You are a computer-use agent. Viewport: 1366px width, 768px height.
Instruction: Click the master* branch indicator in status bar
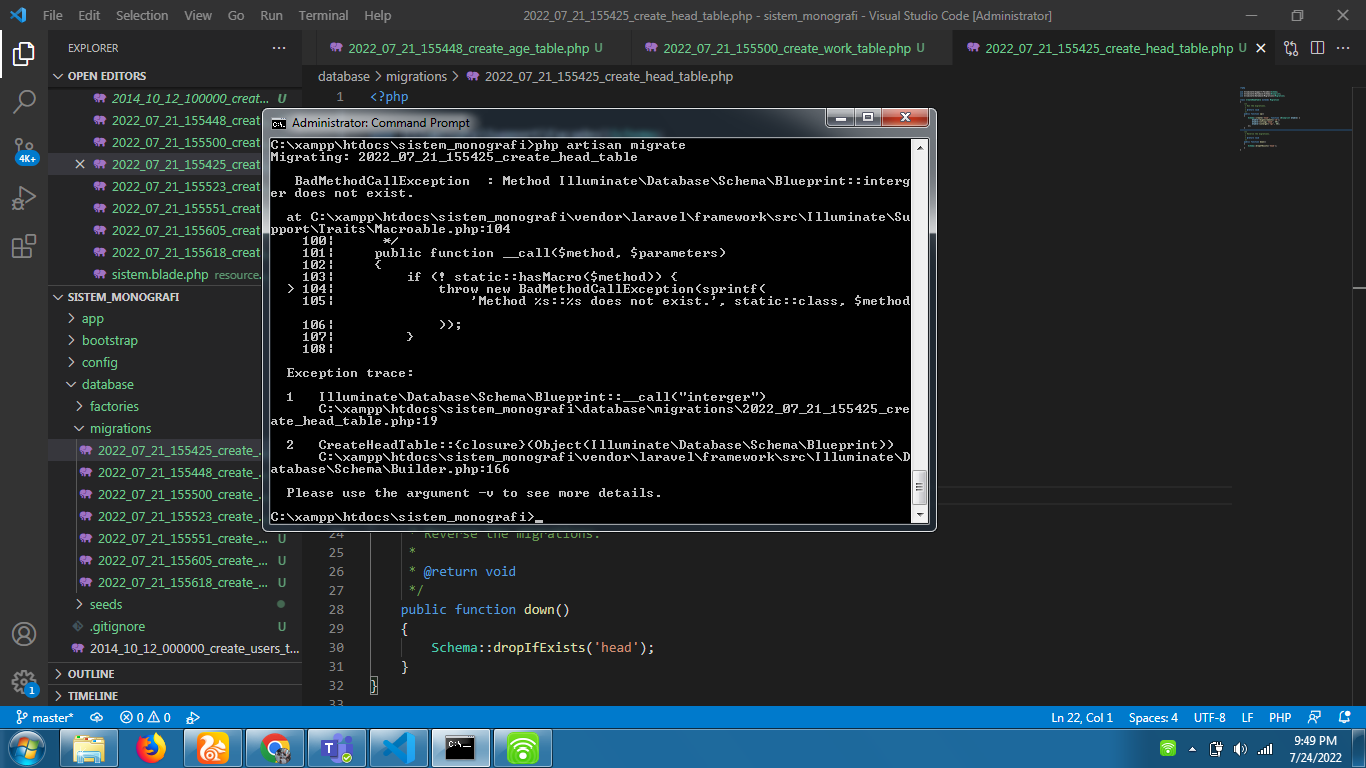tap(45, 717)
